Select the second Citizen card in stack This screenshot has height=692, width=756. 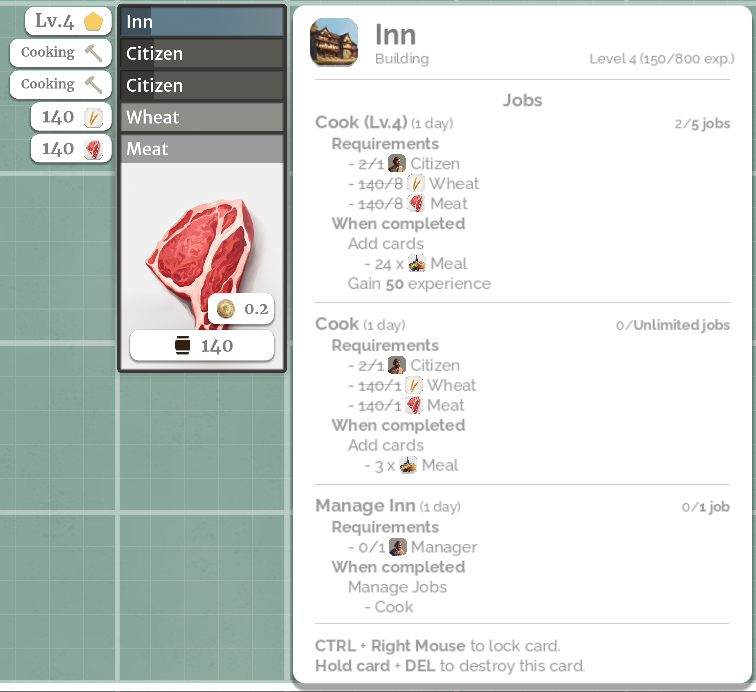(202, 85)
